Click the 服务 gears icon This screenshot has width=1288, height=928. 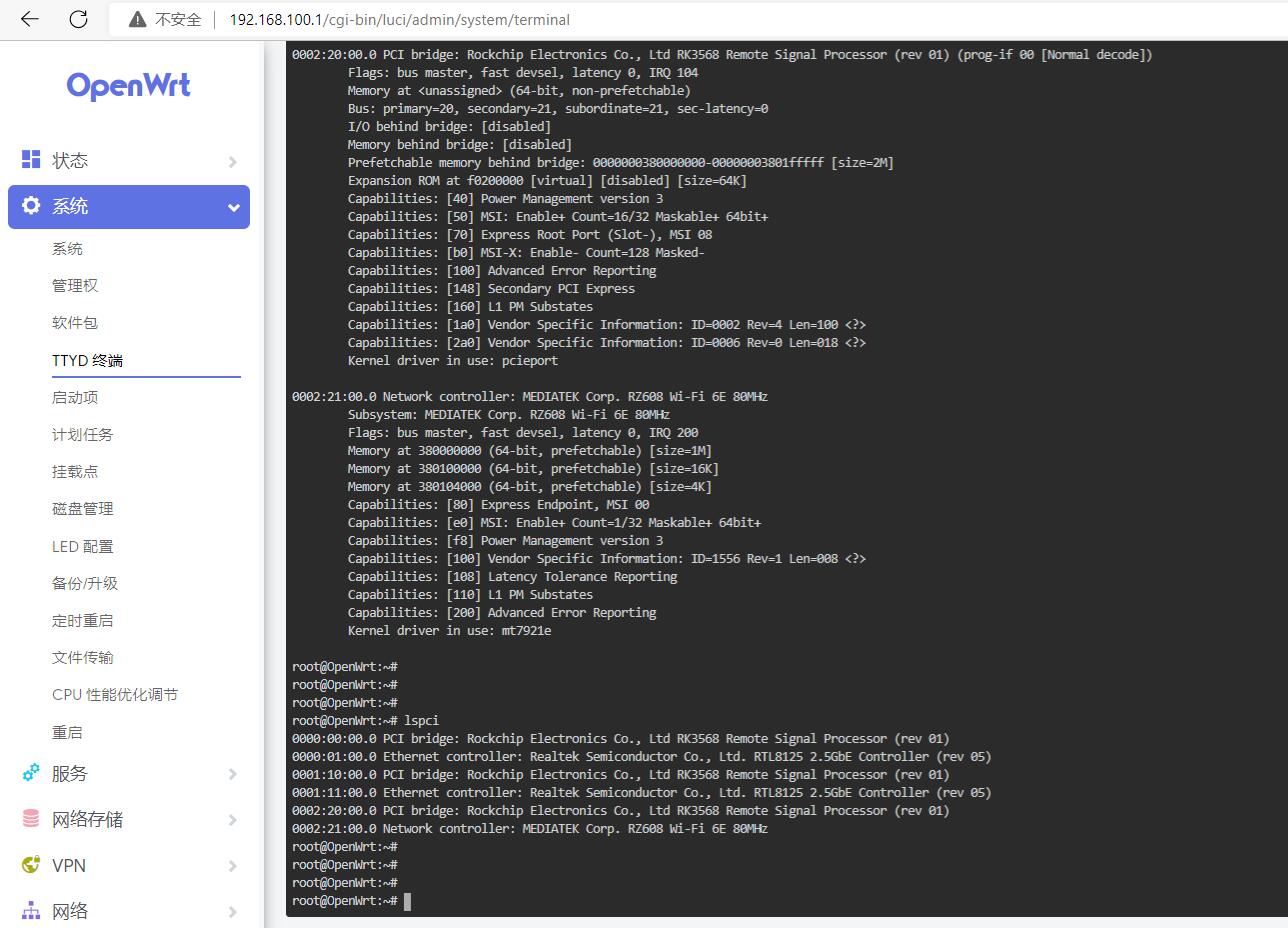click(x=31, y=773)
